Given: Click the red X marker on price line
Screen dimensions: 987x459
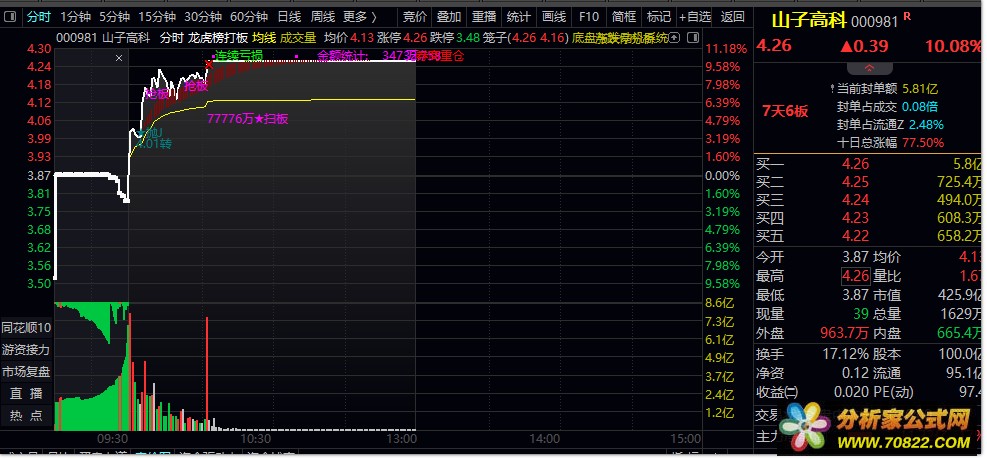Looking at the screenshot, I should tap(209, 64).
